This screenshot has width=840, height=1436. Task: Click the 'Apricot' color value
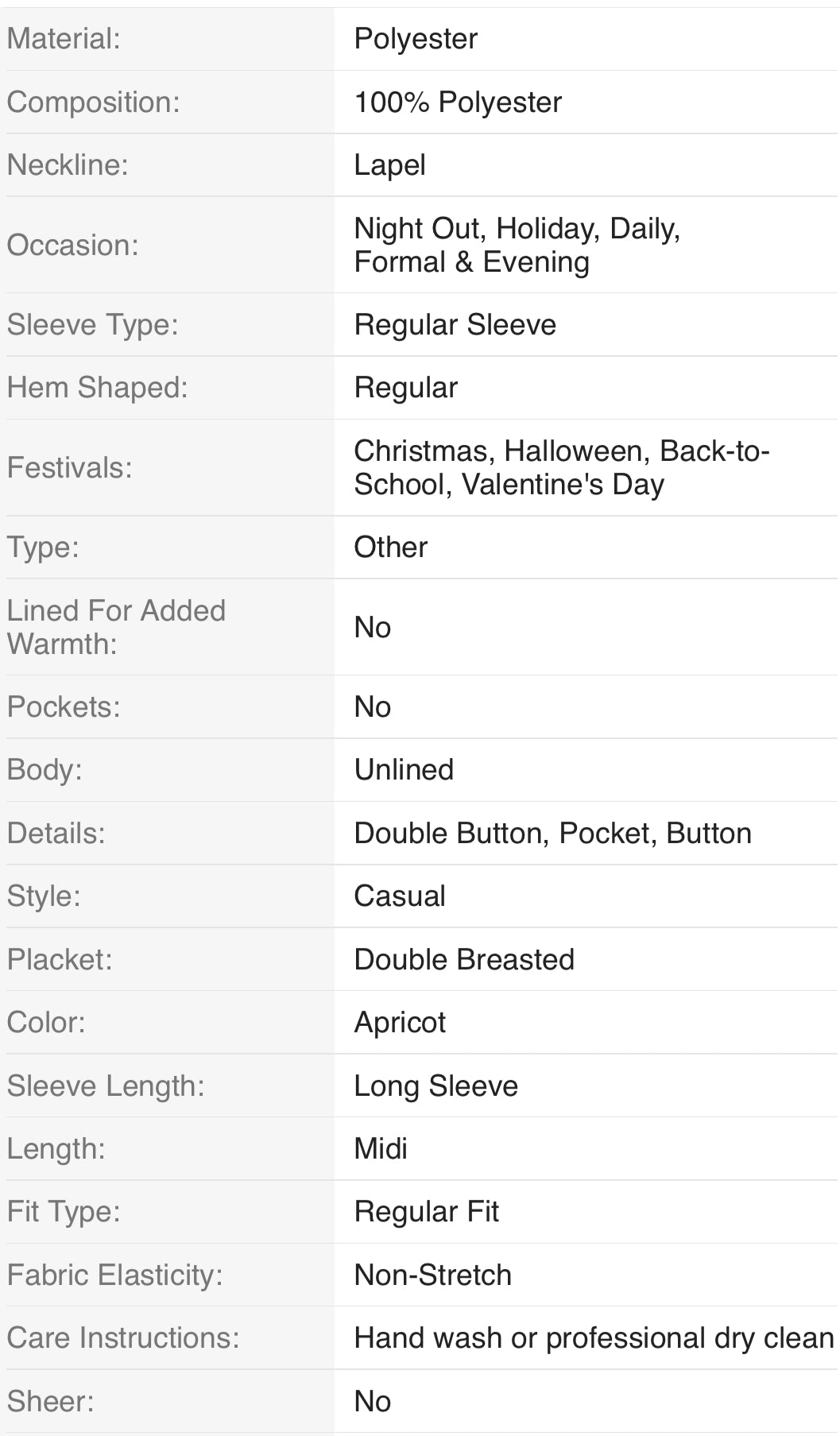pyautogui.click(x=400, y=1023)
